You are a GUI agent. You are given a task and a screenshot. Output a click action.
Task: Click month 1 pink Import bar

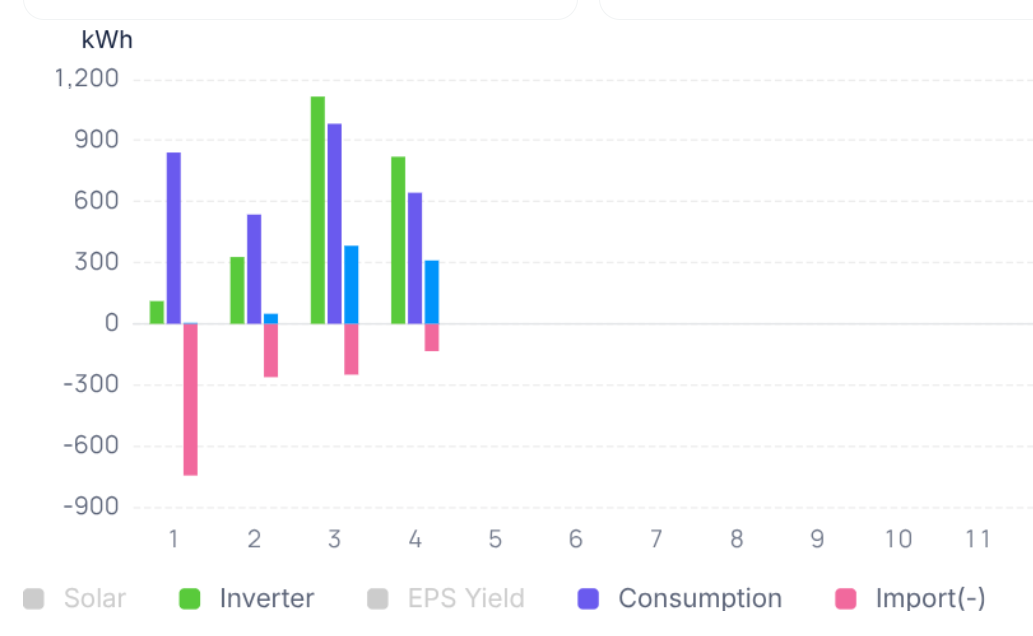click(190, 400)
